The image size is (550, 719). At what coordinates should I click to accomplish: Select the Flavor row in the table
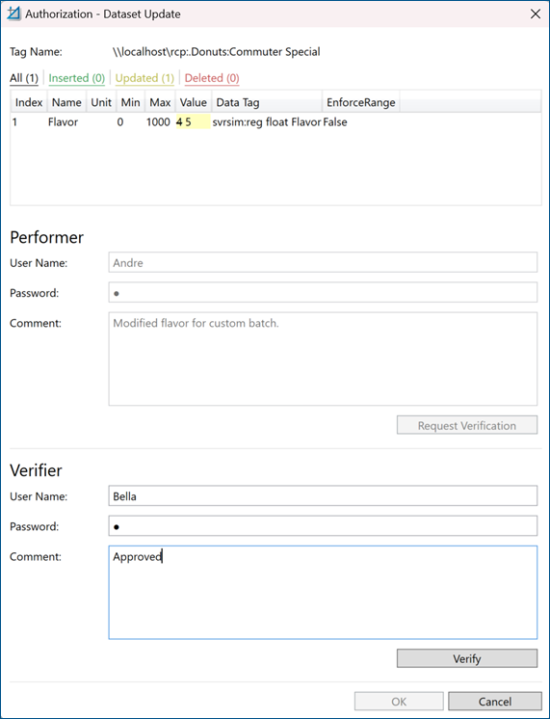click(275, 122)
